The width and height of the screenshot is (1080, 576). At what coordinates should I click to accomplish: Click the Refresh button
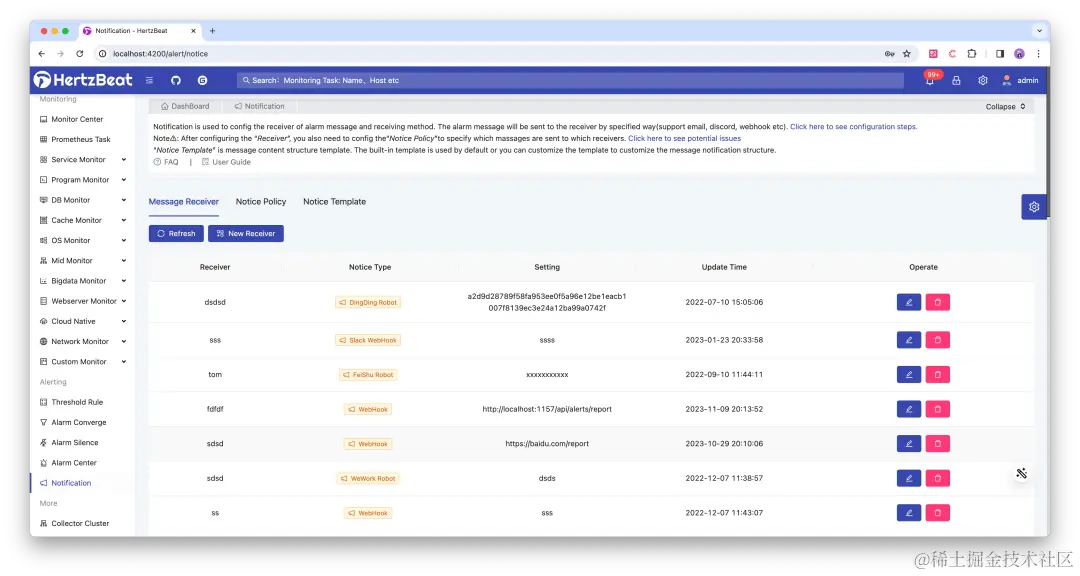point(176,234)
